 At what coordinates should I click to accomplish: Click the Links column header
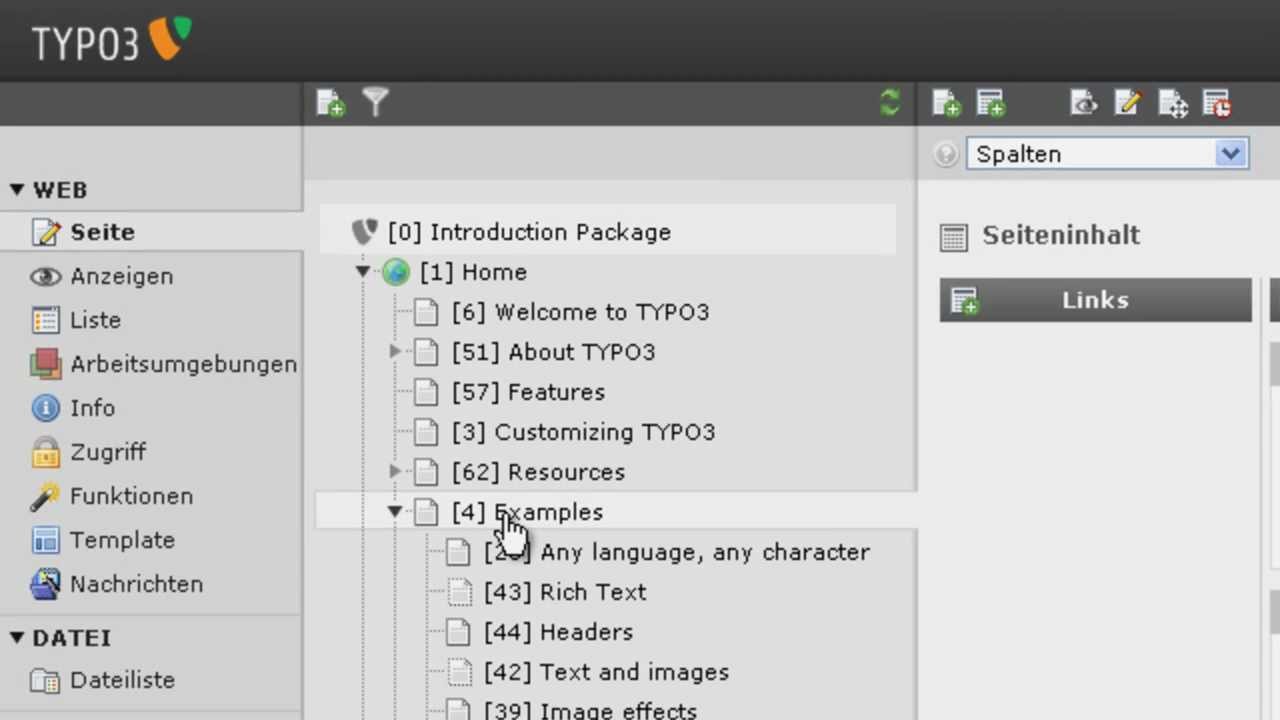(x=1096, y=300)
